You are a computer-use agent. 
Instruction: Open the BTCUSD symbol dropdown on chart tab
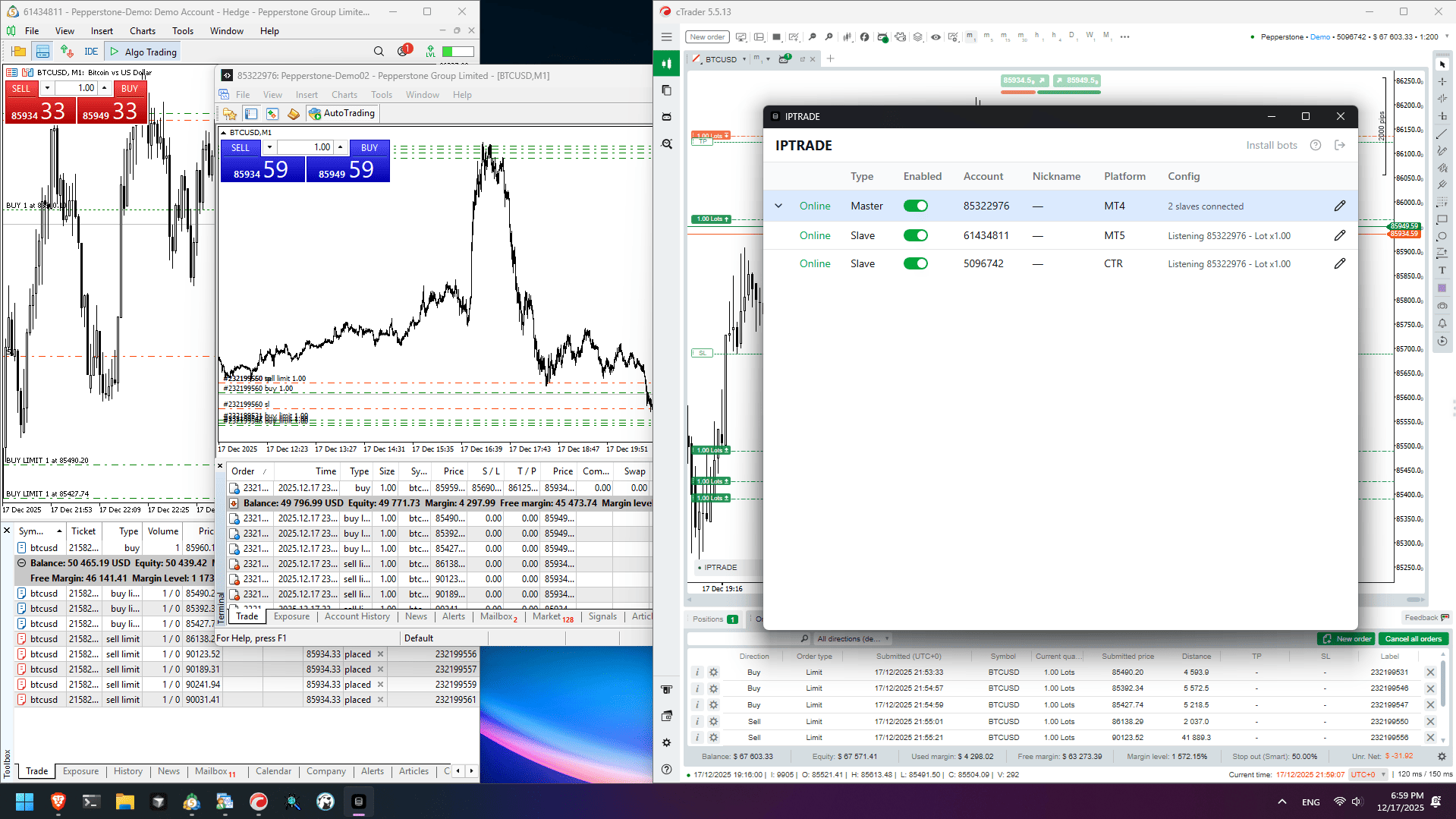(745, 58)
